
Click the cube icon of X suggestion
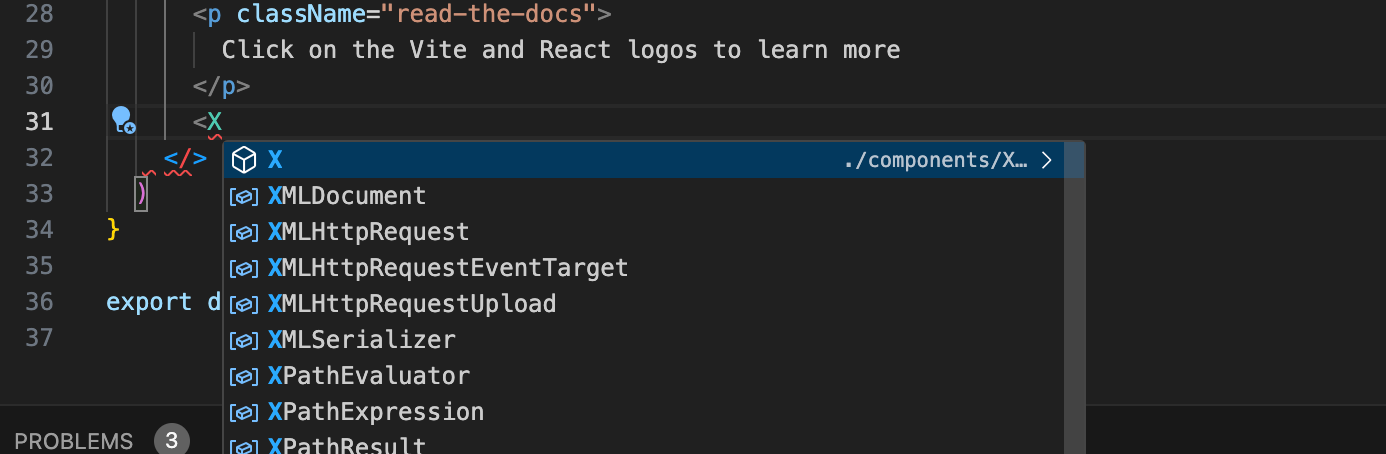(244, 160)
